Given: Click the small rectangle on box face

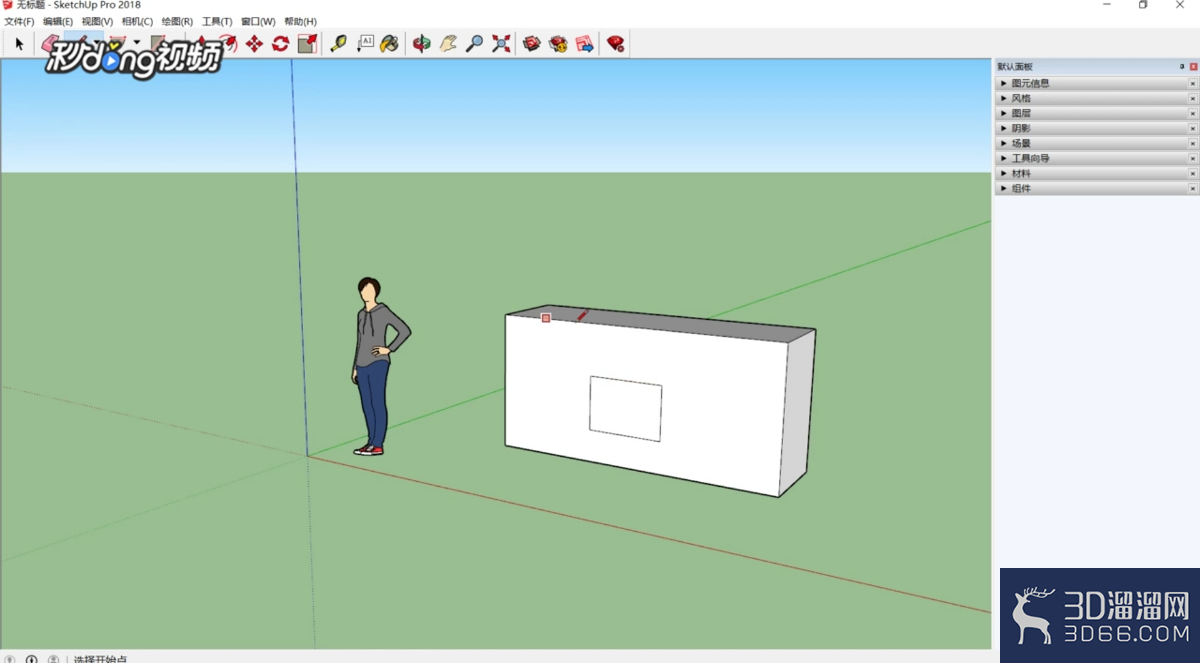Looking at the screenshot, I should click(625, 408).
